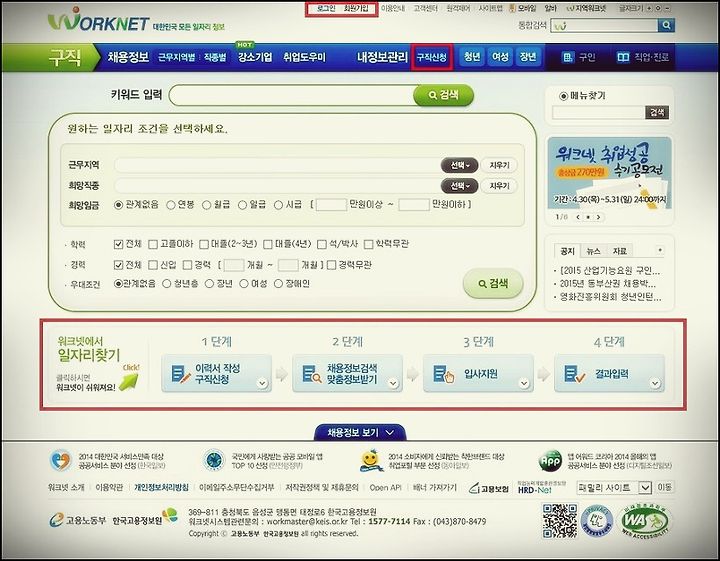Click the blue 통합검색 magnifier button

tap(666, 25)
